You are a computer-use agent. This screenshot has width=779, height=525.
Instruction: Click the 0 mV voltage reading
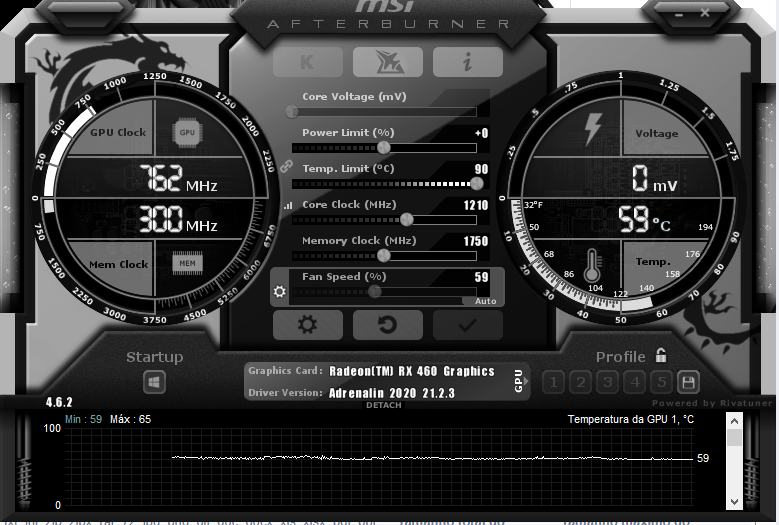654,179
